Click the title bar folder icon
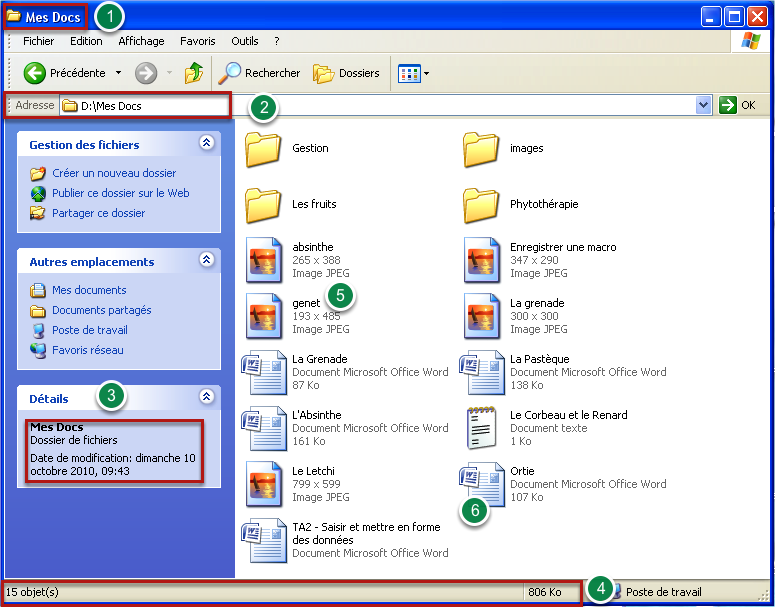 point(14,16)
